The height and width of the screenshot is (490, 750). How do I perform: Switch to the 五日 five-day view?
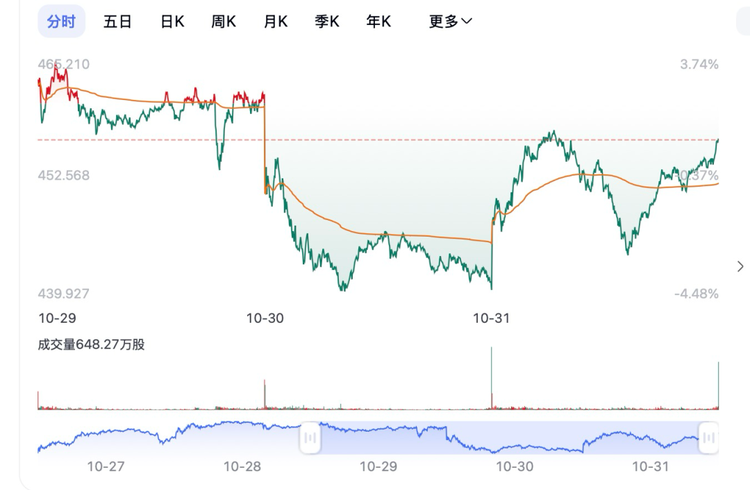point(117,21)
